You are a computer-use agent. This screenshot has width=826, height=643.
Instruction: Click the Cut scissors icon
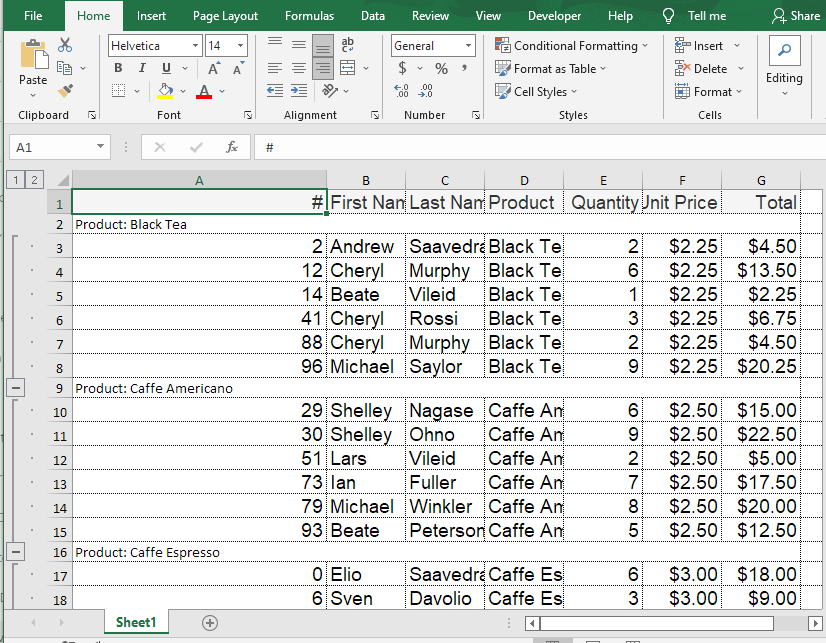pyautogui.click(x=65, y=45)
